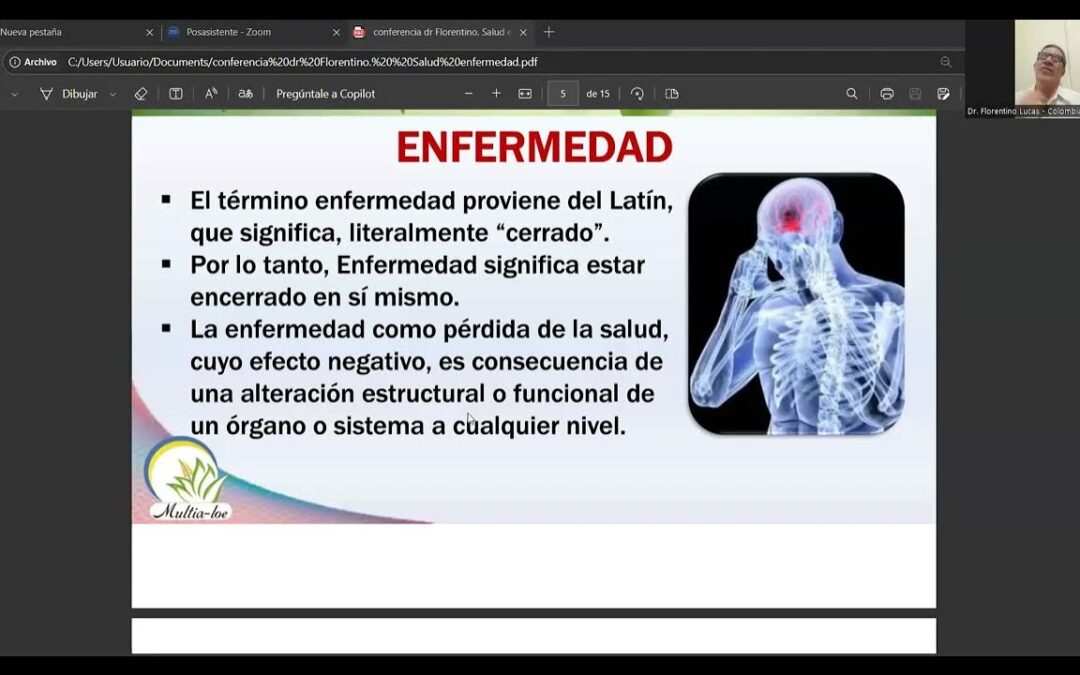Open a new browser tab

tap(549, 32)
